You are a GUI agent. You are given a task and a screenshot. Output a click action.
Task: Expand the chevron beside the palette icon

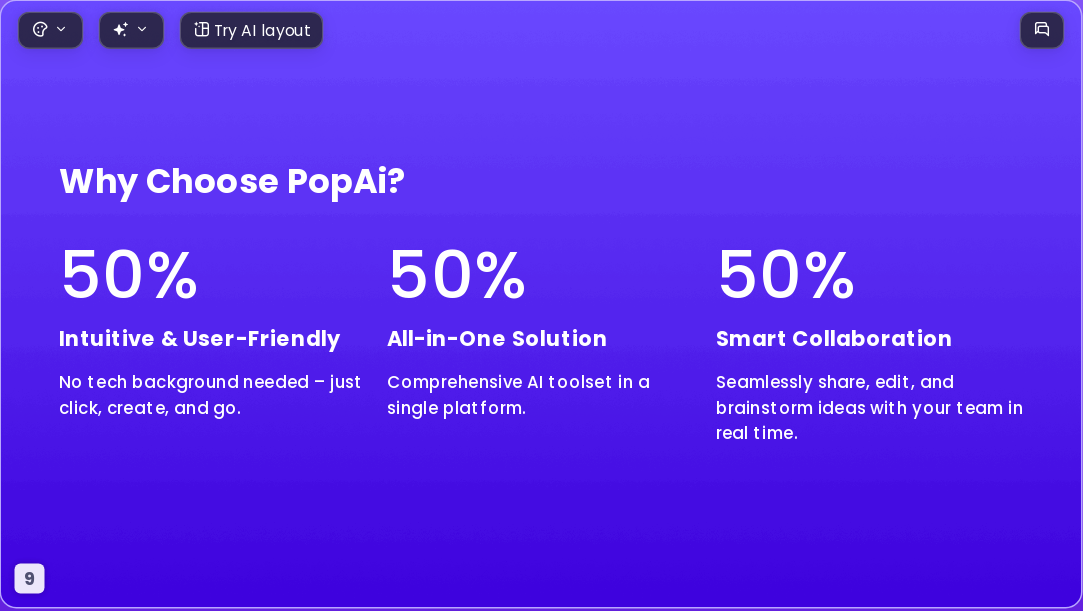(61, 29)
